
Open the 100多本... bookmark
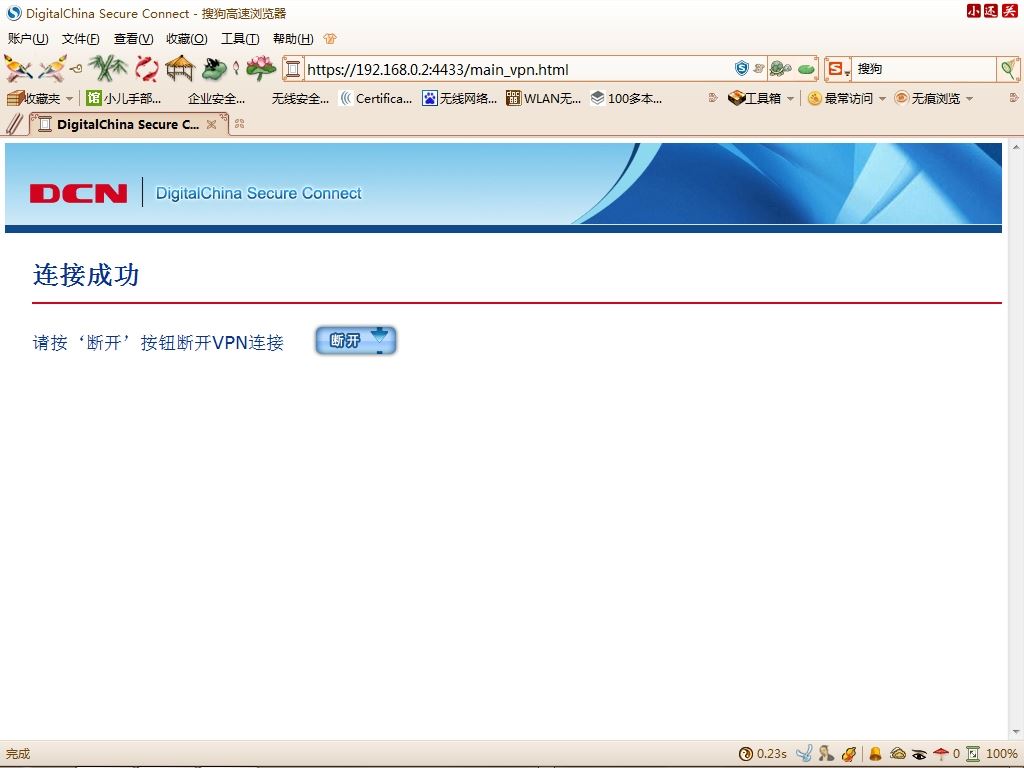click(626, 99)
